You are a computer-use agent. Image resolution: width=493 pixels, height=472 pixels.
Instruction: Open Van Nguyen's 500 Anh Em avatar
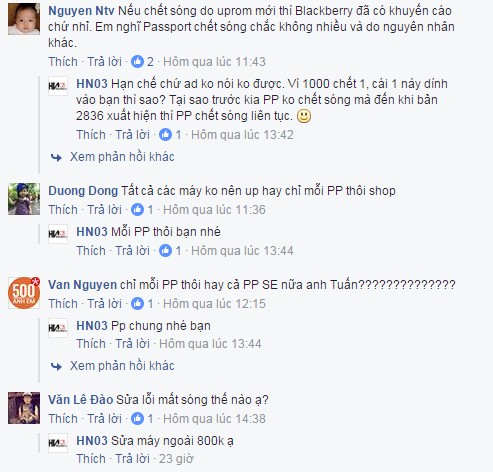pyautogui.click(x=24, y=293)
